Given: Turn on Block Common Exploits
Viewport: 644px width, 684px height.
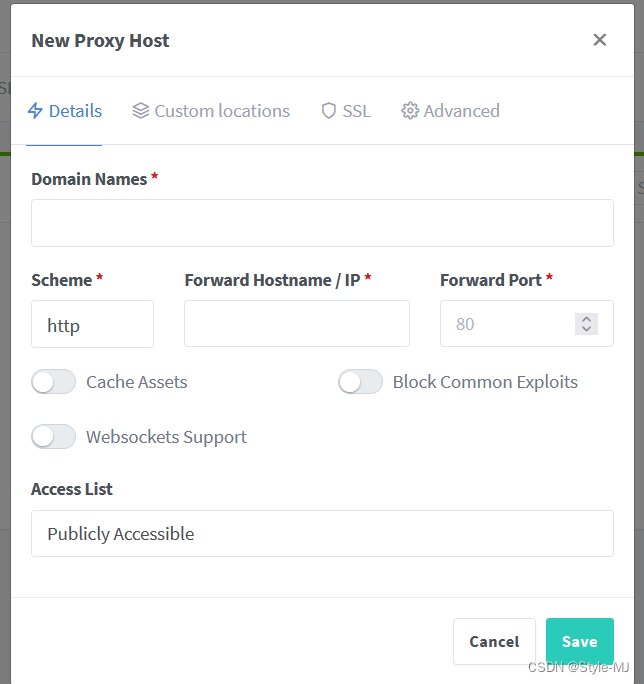Looking at the screenshot, I should click(360, 382).
